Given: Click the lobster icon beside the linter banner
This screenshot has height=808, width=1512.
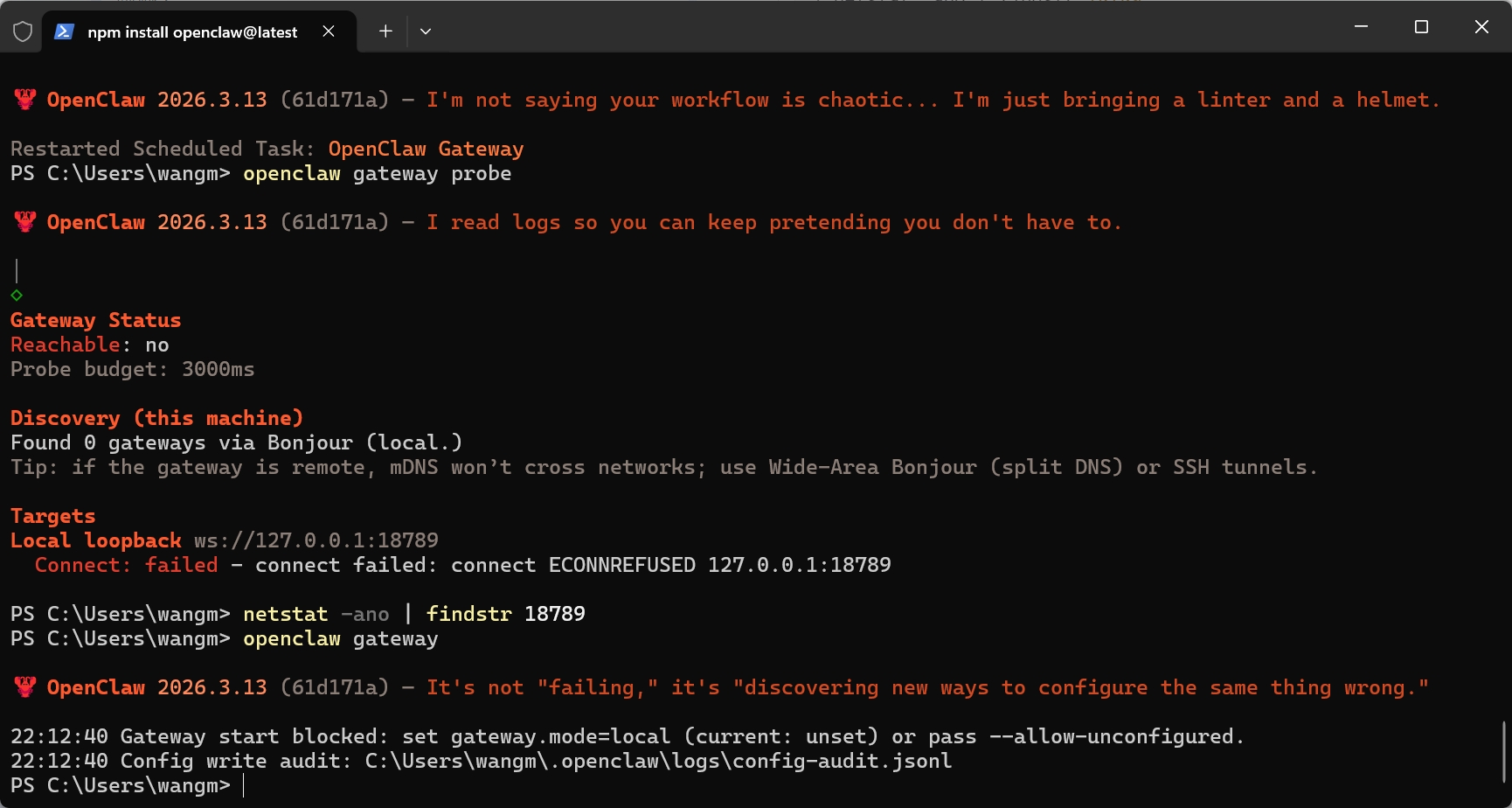Looking at the screenshot, I should coord(25,100).
